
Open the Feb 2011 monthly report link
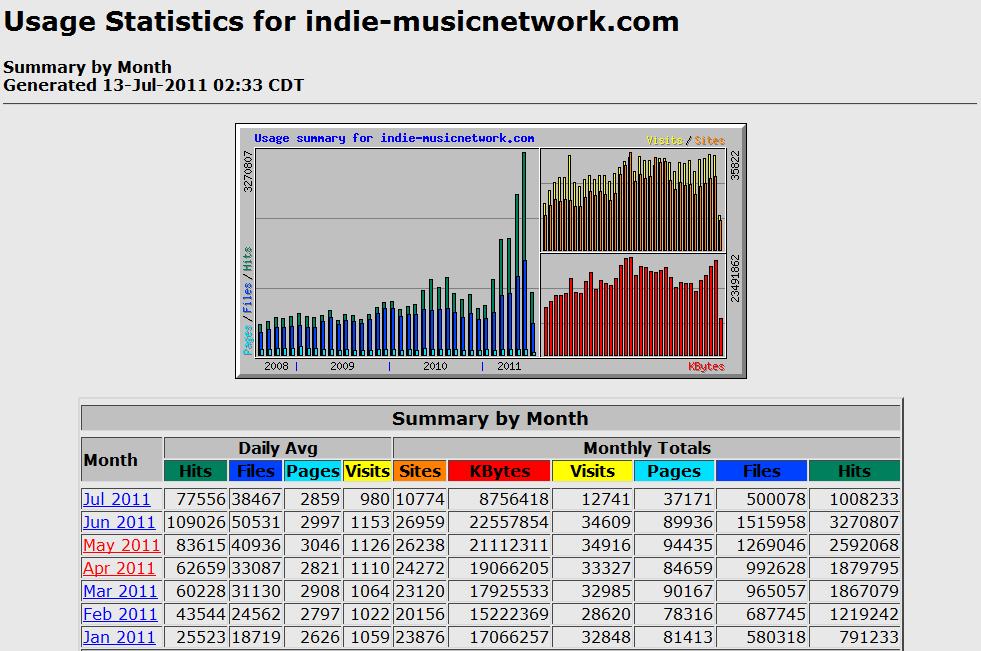(120, 615)
